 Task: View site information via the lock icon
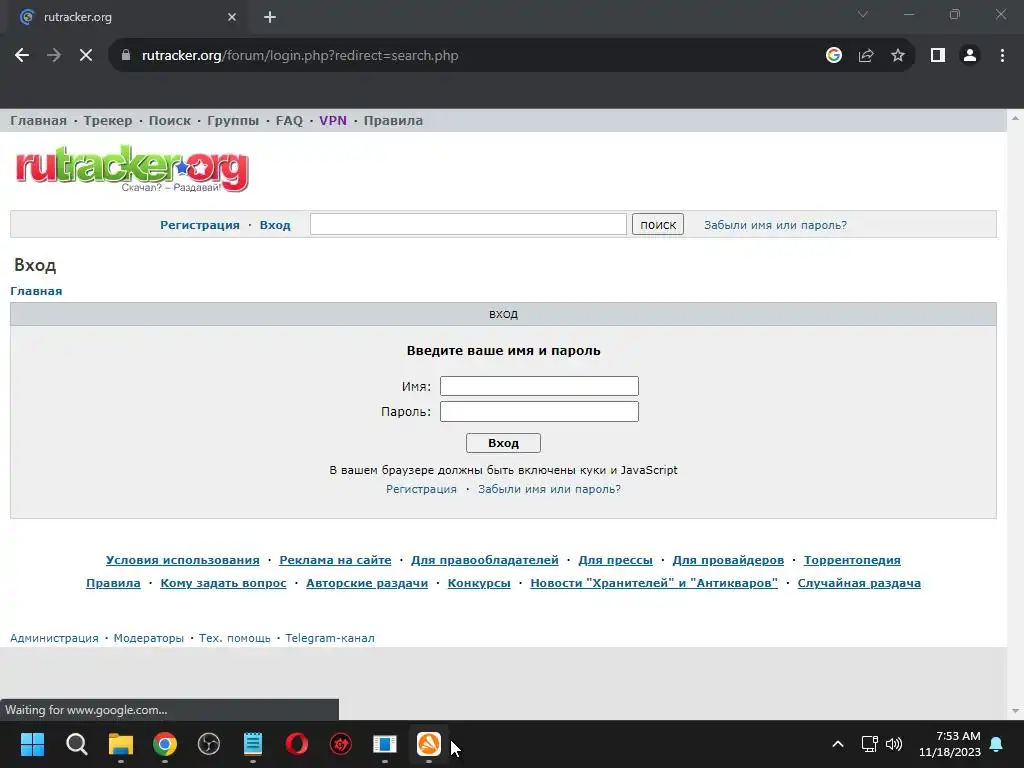[126, 56]
